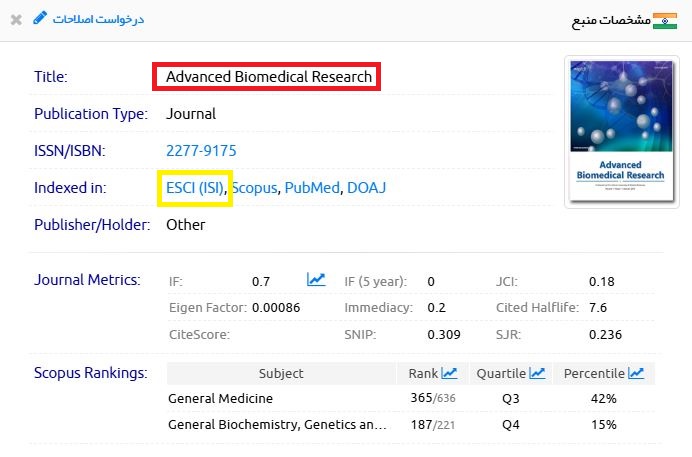Screen dimensions: 692x457
Task: Click the close X icon in header
Action: pyautogui.click(x=16, y=19)
